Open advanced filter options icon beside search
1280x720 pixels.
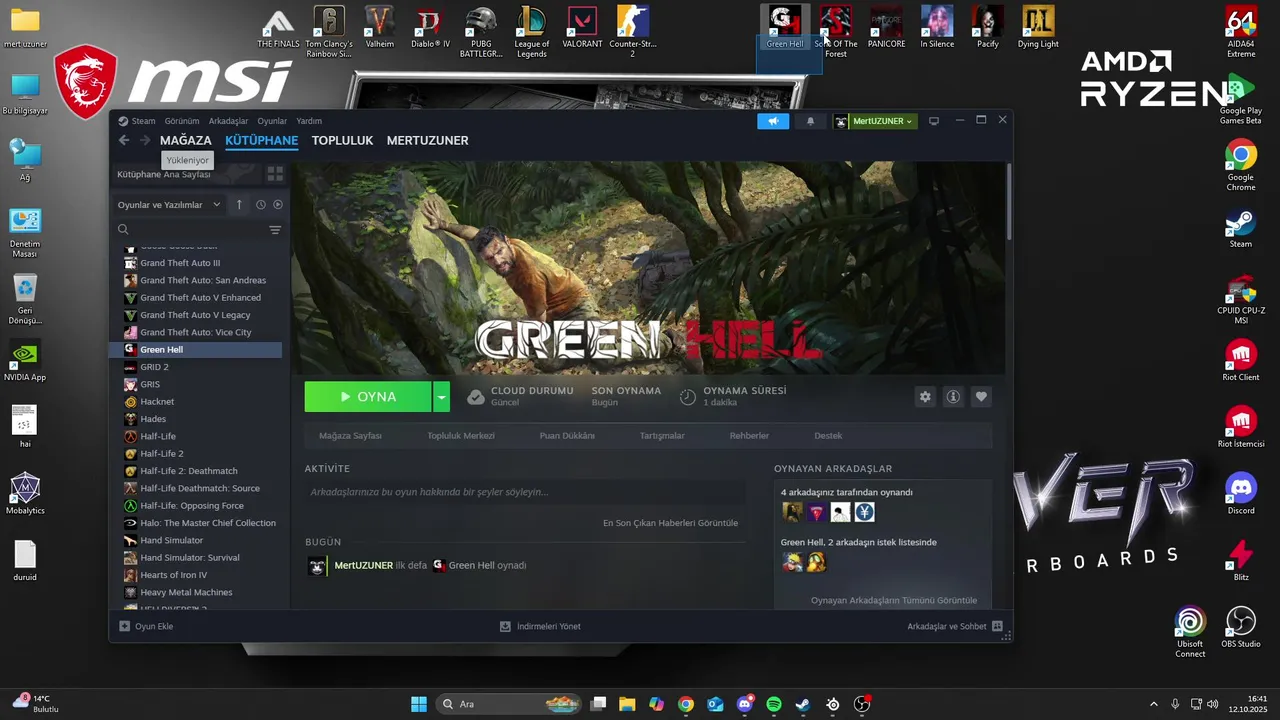pyautogui.click(x=275, y=230)
